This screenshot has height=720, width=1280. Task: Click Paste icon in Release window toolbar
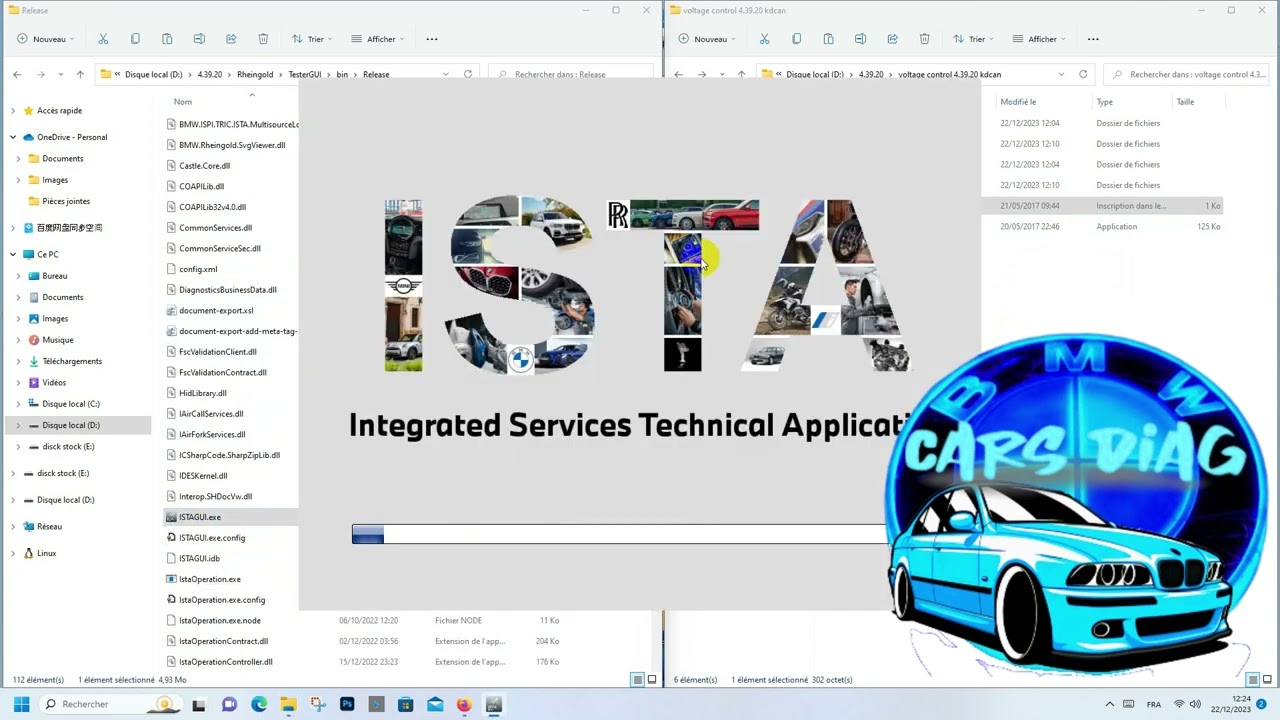[x=167, y=39]
